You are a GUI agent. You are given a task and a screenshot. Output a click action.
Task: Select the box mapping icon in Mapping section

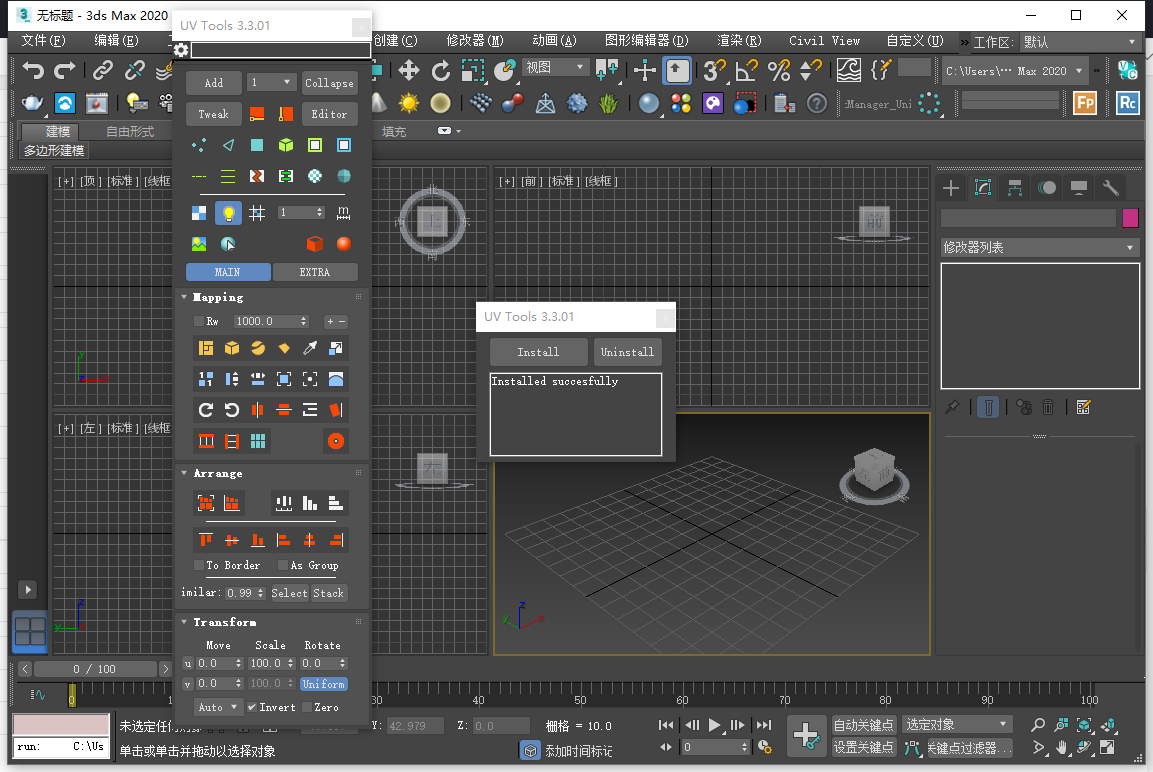[x=230, y=348]
